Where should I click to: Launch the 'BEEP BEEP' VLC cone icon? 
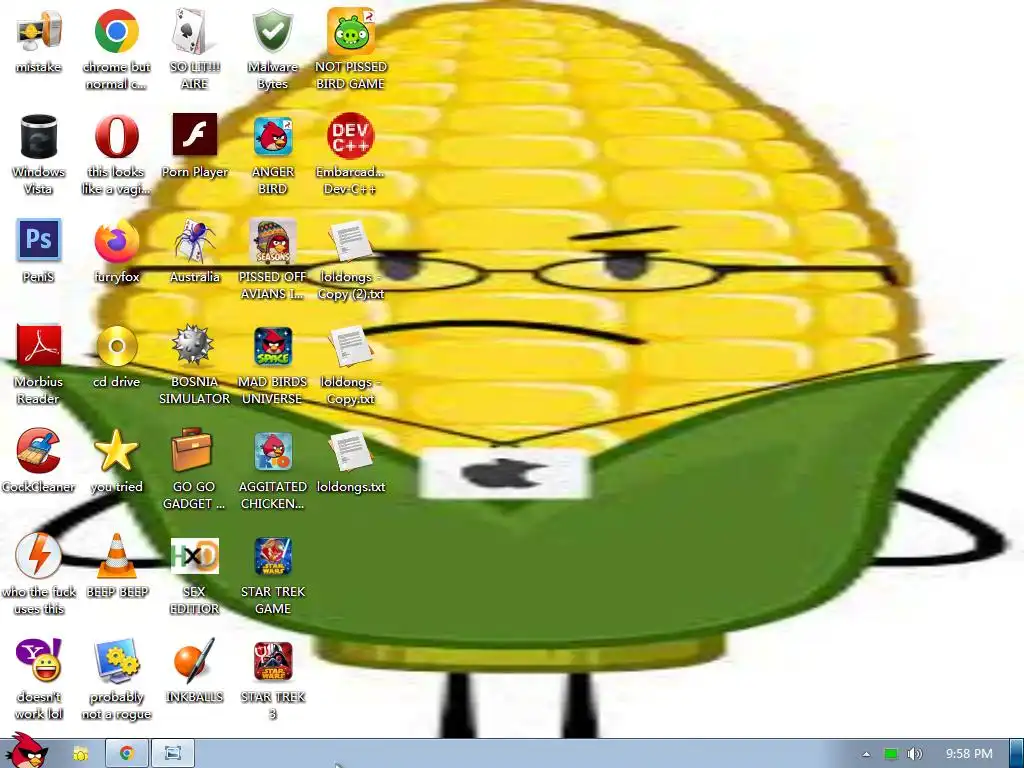(116, 556)
